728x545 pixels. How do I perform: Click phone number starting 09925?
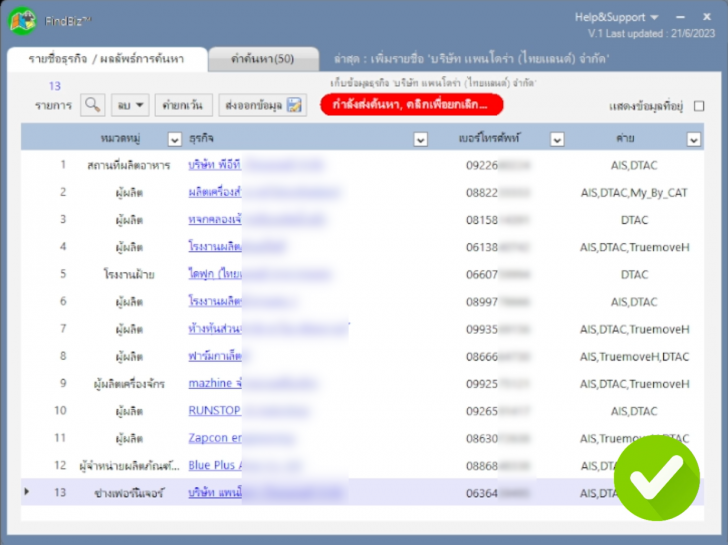(x=498, y=384)
